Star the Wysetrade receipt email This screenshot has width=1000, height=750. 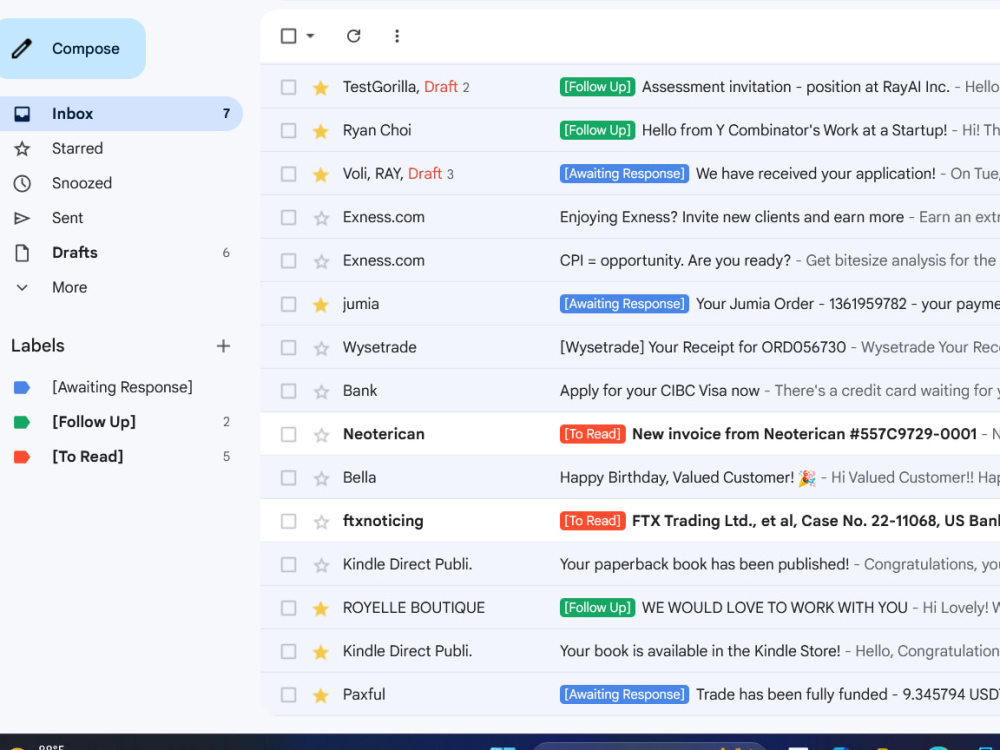click(321, 348)
